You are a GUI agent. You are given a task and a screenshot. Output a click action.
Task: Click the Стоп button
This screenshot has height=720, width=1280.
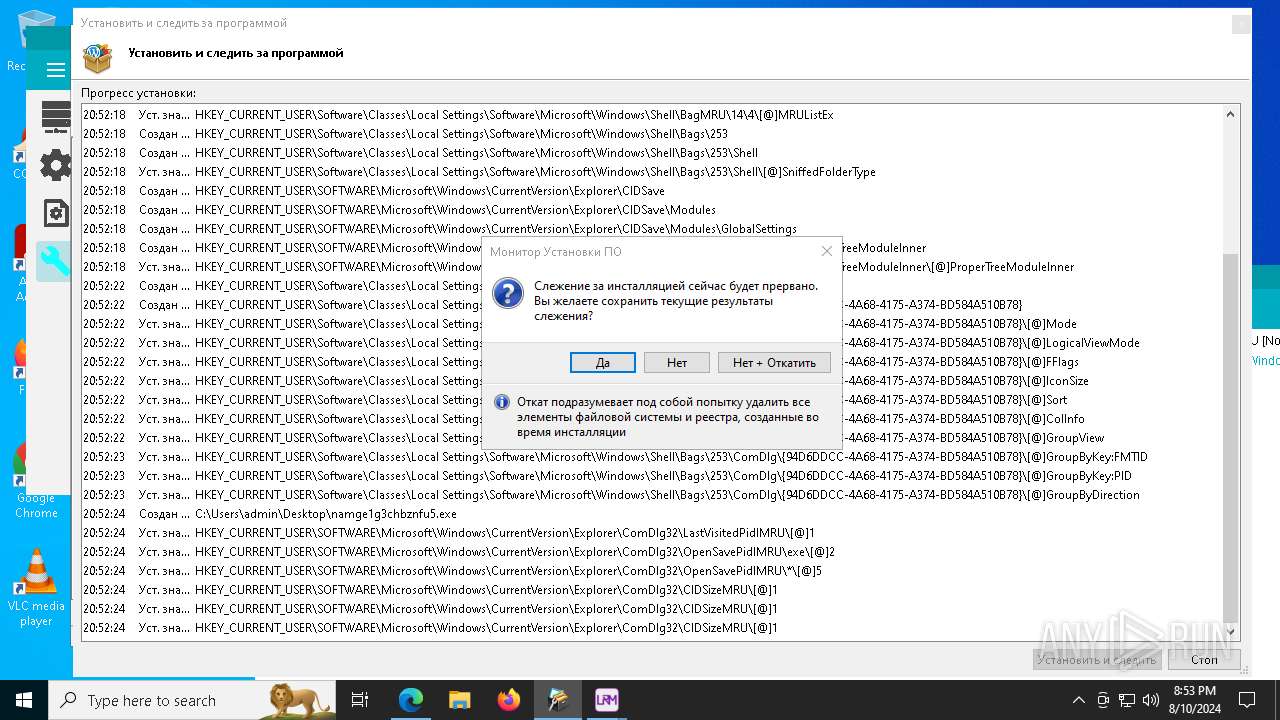pos(1204,659)
